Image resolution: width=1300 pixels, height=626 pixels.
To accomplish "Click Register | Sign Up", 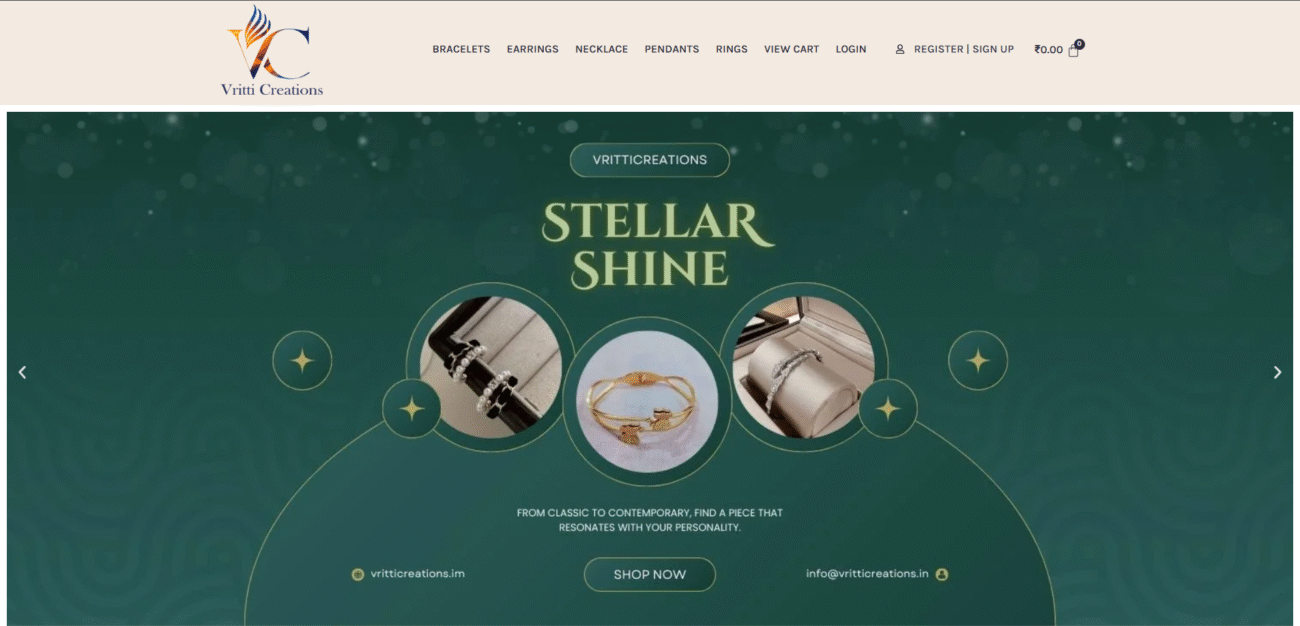I will click(x=964, y=49).
